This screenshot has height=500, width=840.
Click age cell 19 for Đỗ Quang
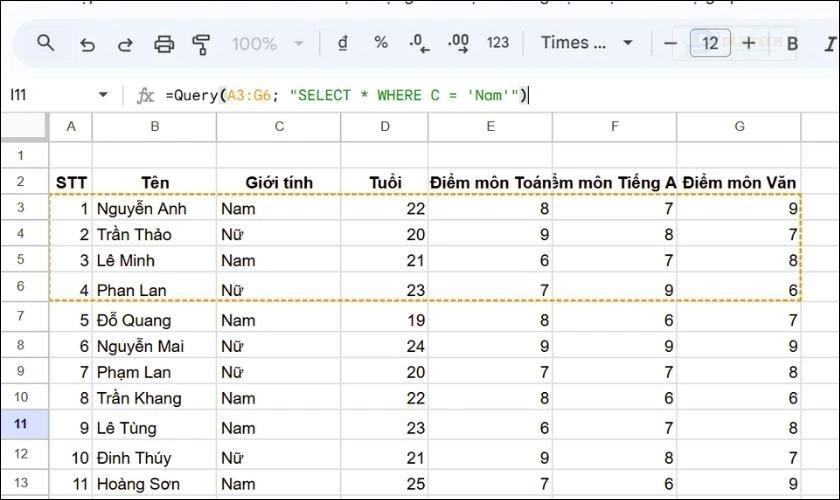385,318
